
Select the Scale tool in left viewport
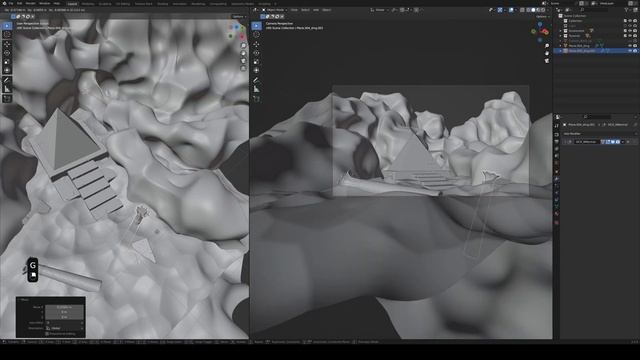[7, 62]
